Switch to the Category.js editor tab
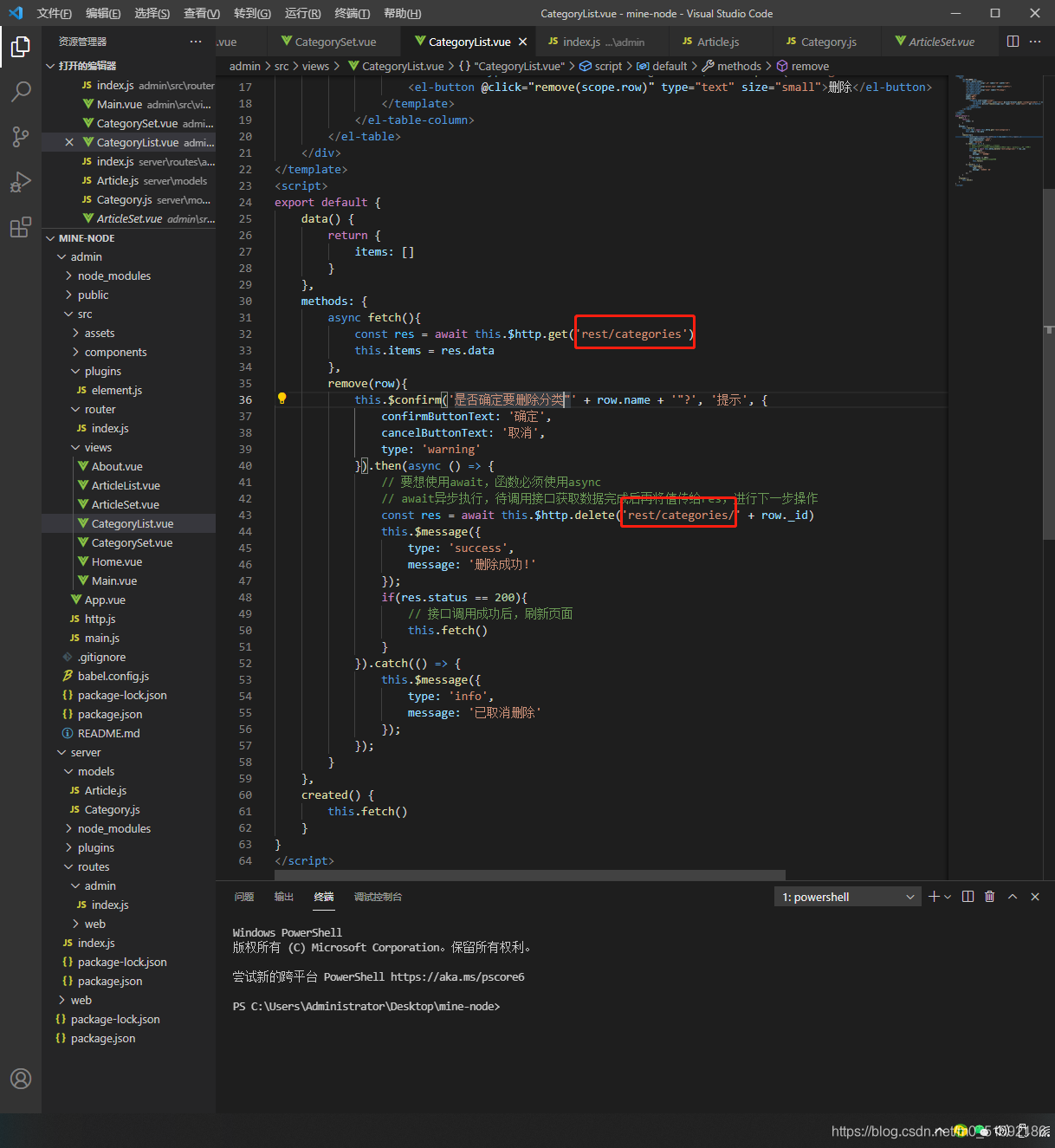The image size is (1055, 1148). (x=829, y=42)
